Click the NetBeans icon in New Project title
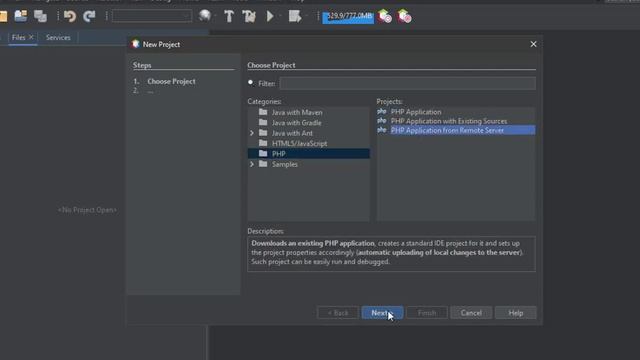The width and height of the screenshot is (640, 360). [136, 44]
